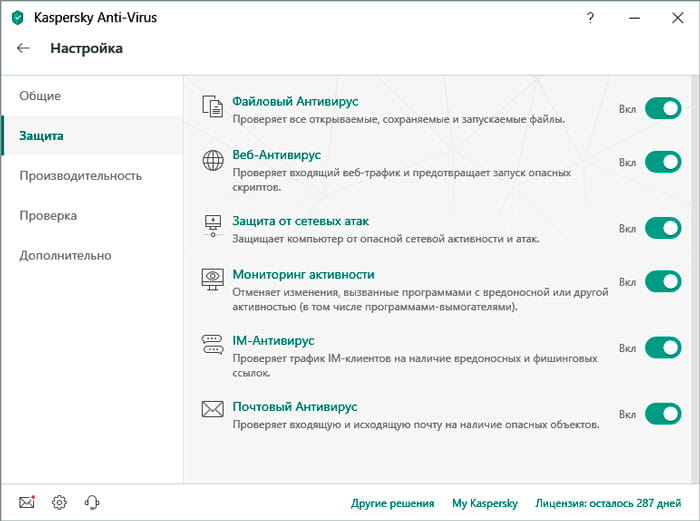Open Защита от сетевых атак link
The height and width of the screenshot is (521, 700).
coord(300,221)
